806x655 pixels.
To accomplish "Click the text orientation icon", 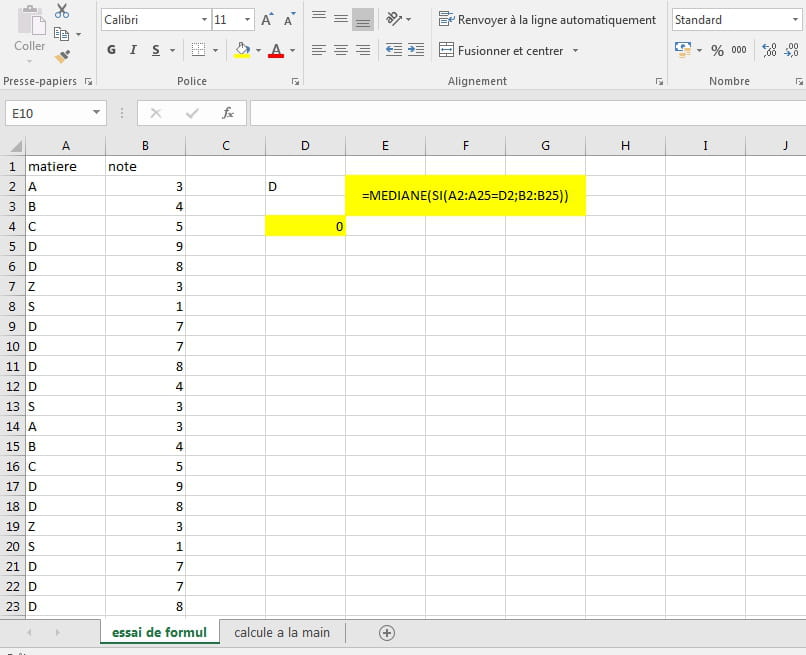I will [395, 19].
